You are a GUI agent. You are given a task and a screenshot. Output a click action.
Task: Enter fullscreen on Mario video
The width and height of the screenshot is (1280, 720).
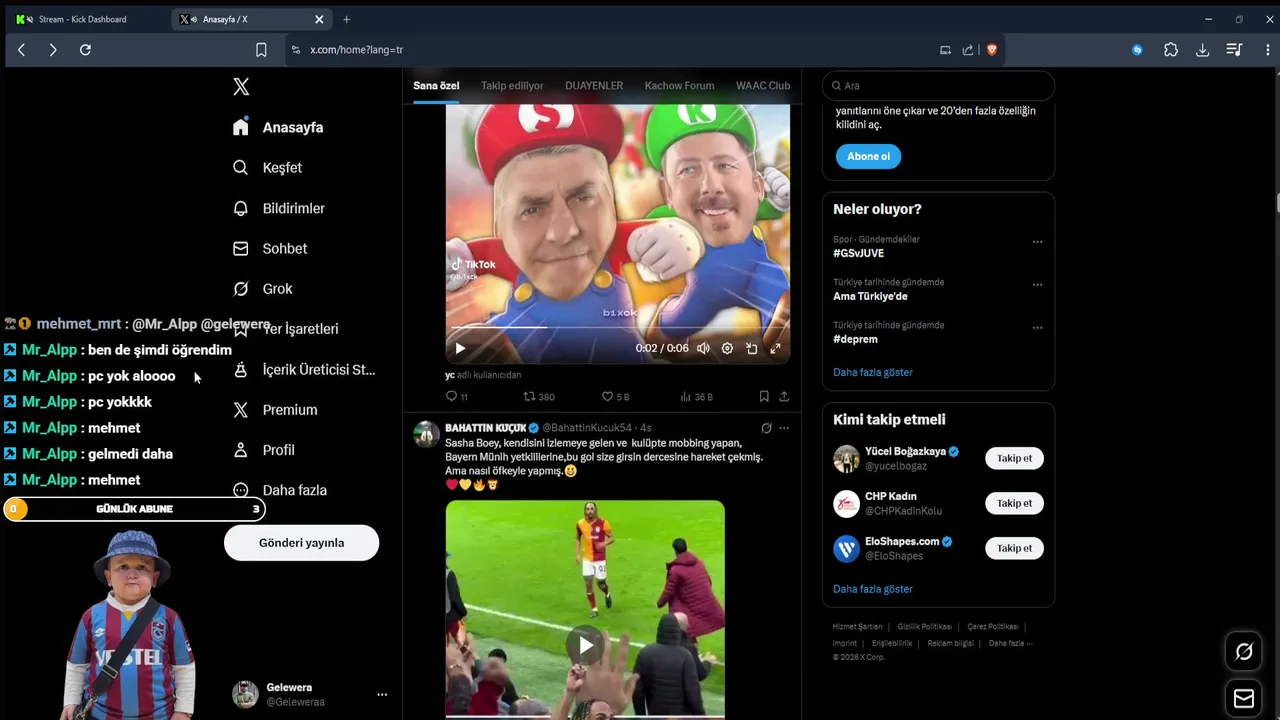point(775,348)
